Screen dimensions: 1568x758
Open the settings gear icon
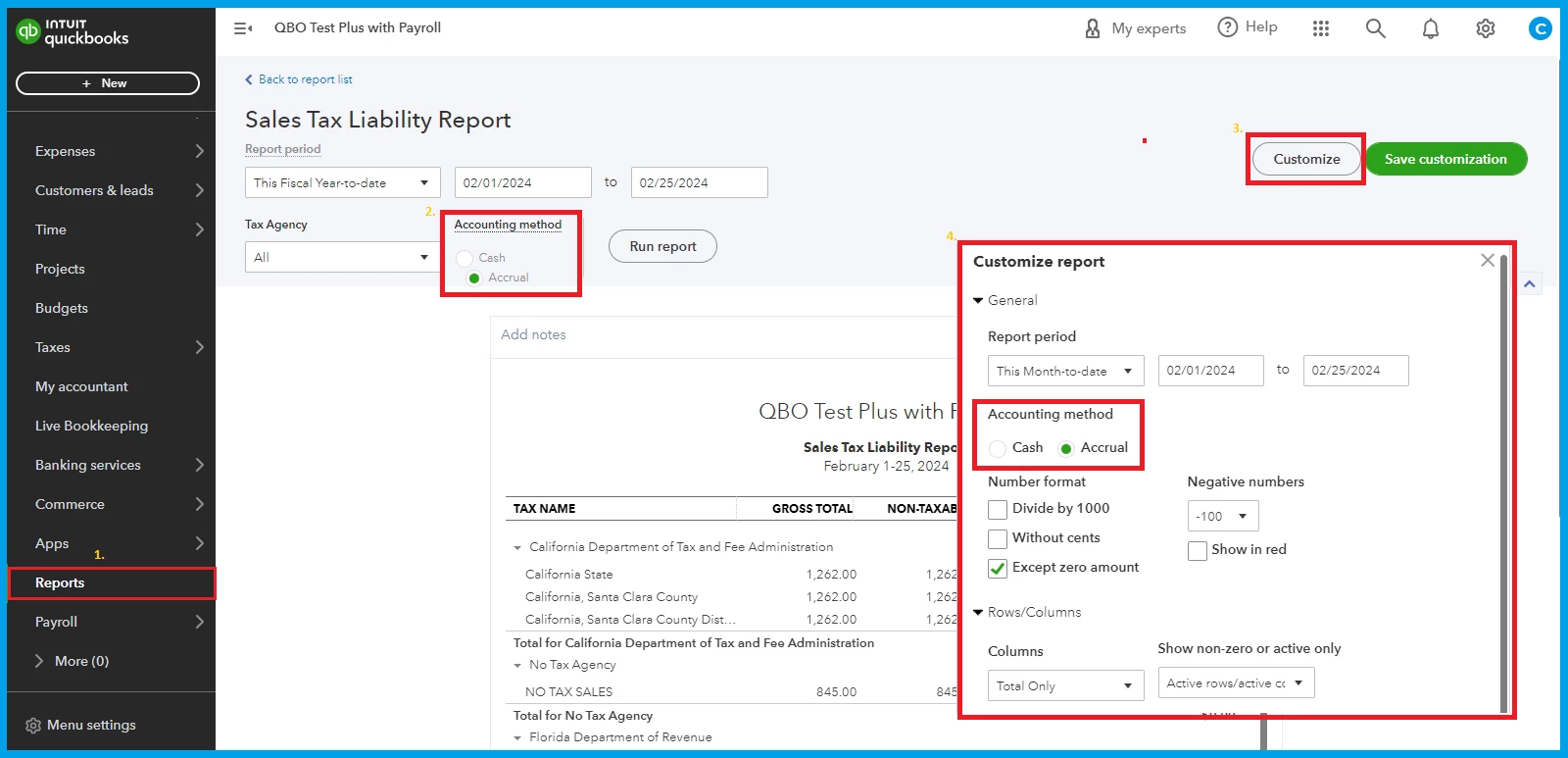1486,28
